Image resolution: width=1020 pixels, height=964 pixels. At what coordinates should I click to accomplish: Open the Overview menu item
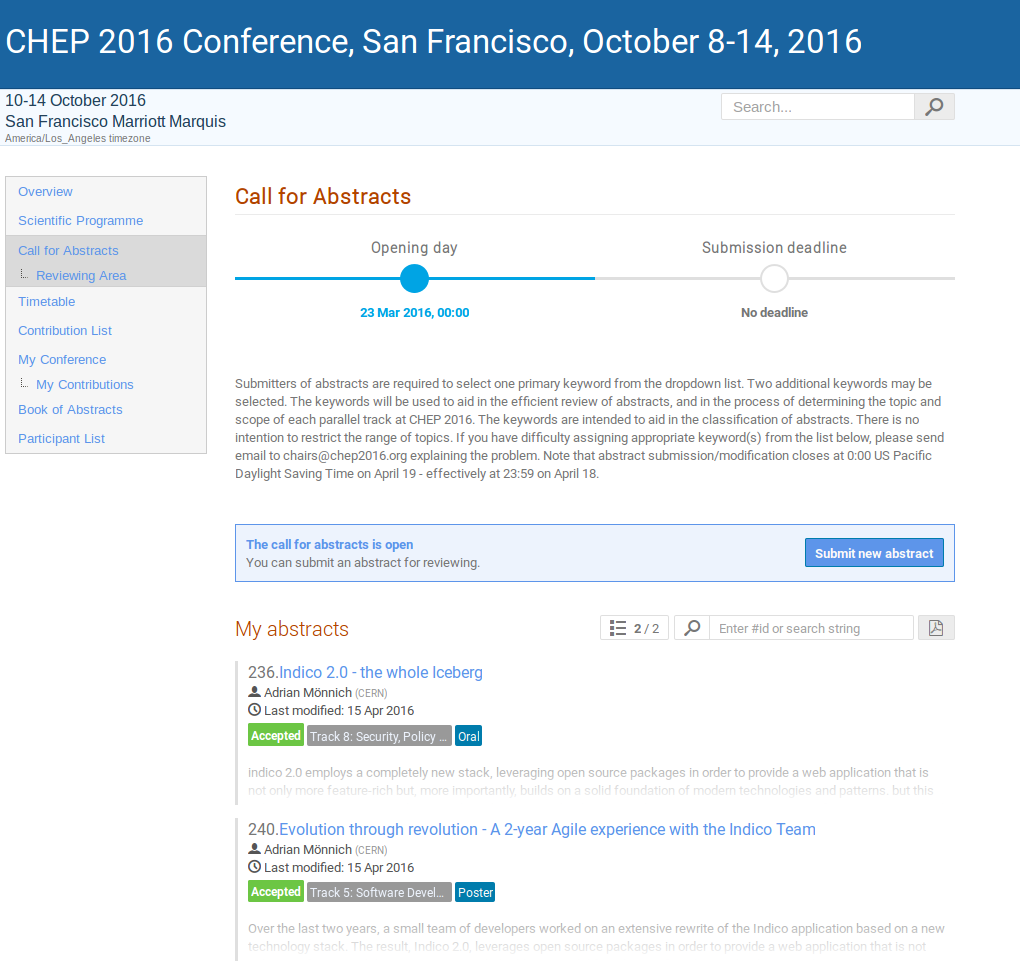pyautogui.click(x=46, y=192)
